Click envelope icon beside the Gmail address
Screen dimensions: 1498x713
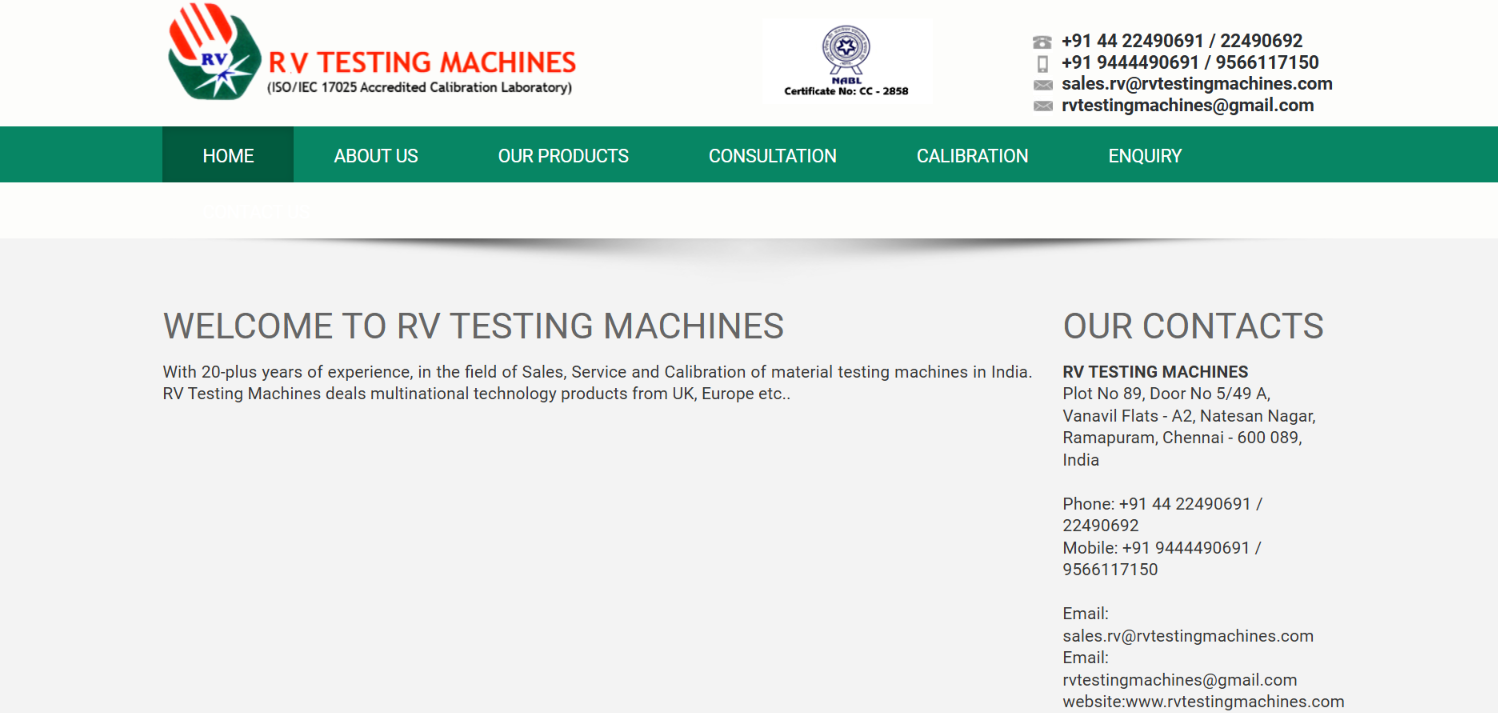point(1042,106)
